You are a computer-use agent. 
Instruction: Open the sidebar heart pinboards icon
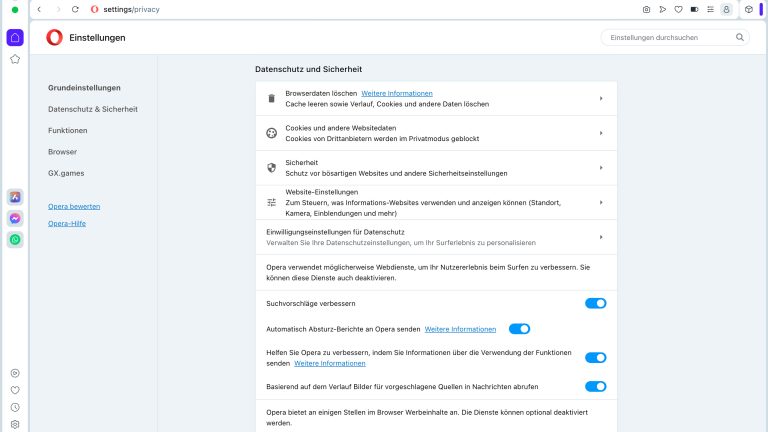[15, 390]
